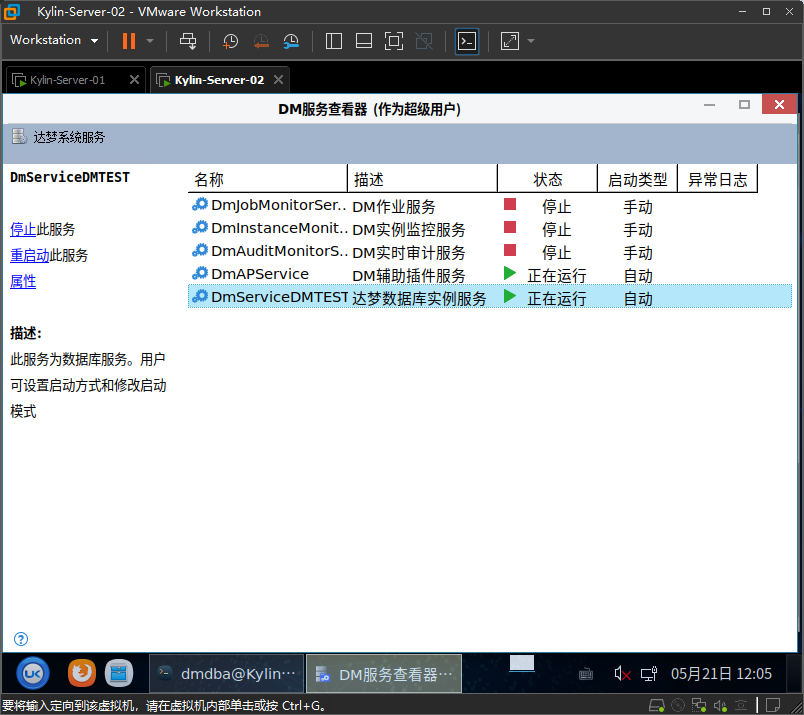This screenshot has height=715, width=804.
Task: Click the gear icon beside DmJobMonitorSer..
Action: pyautogui.click(x=200, y=204)
